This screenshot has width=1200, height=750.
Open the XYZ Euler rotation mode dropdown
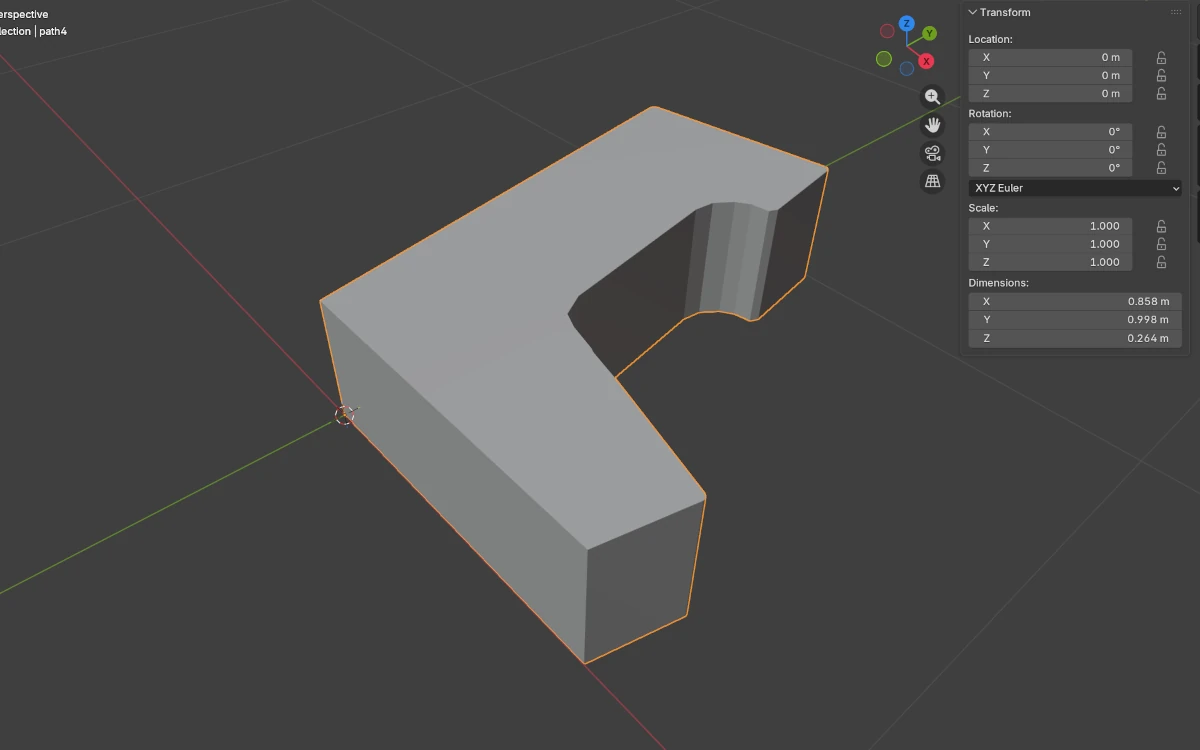[1075, 188]
